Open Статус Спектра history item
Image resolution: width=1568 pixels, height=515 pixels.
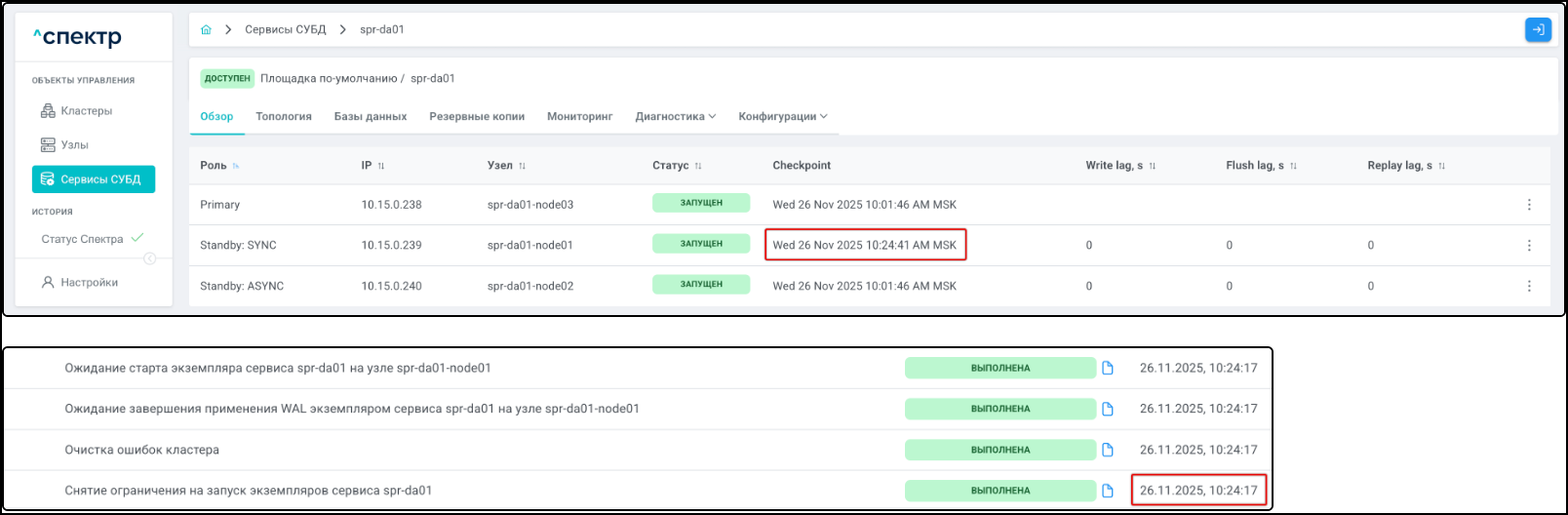[x=82, y=239]
